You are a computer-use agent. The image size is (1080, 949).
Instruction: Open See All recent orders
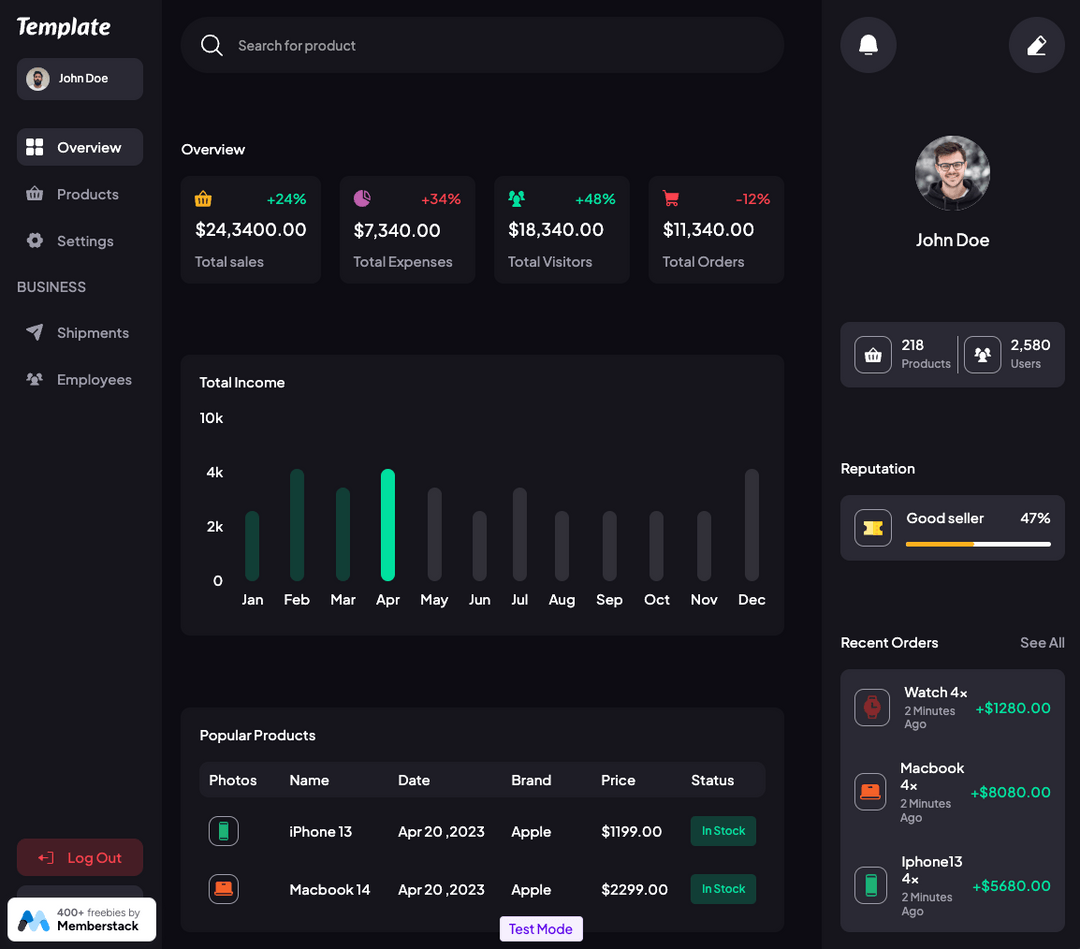click(1041, 643)
